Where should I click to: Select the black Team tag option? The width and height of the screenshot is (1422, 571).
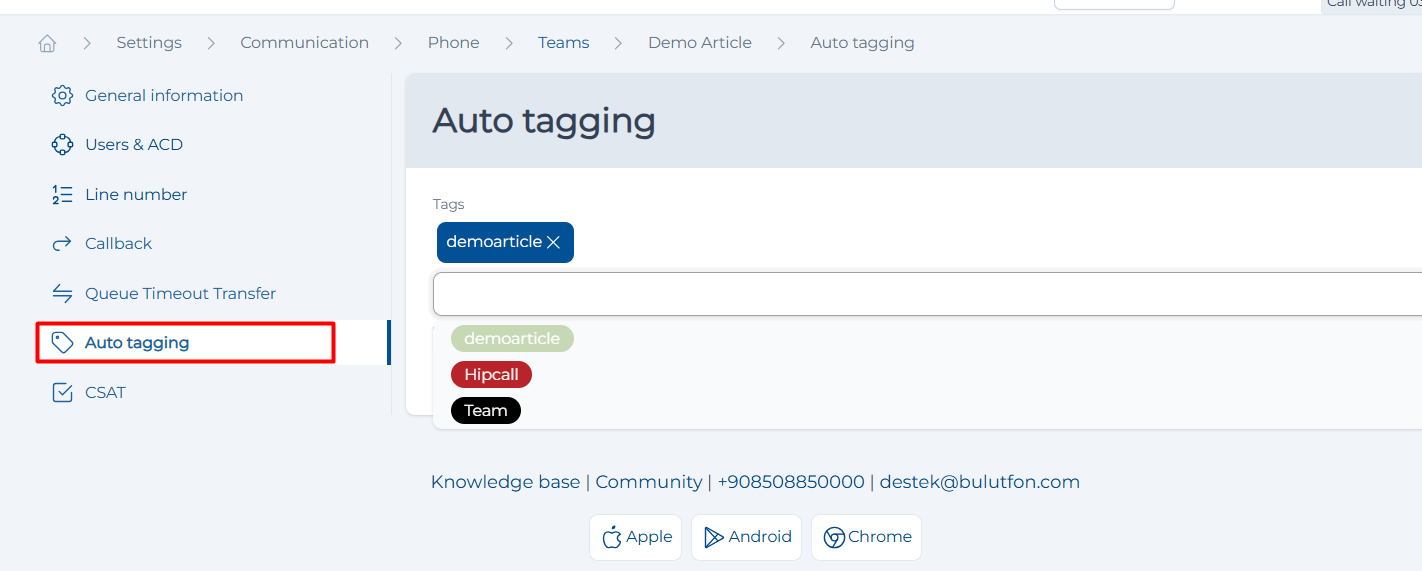pyautogui.click(x=486, y=411)
